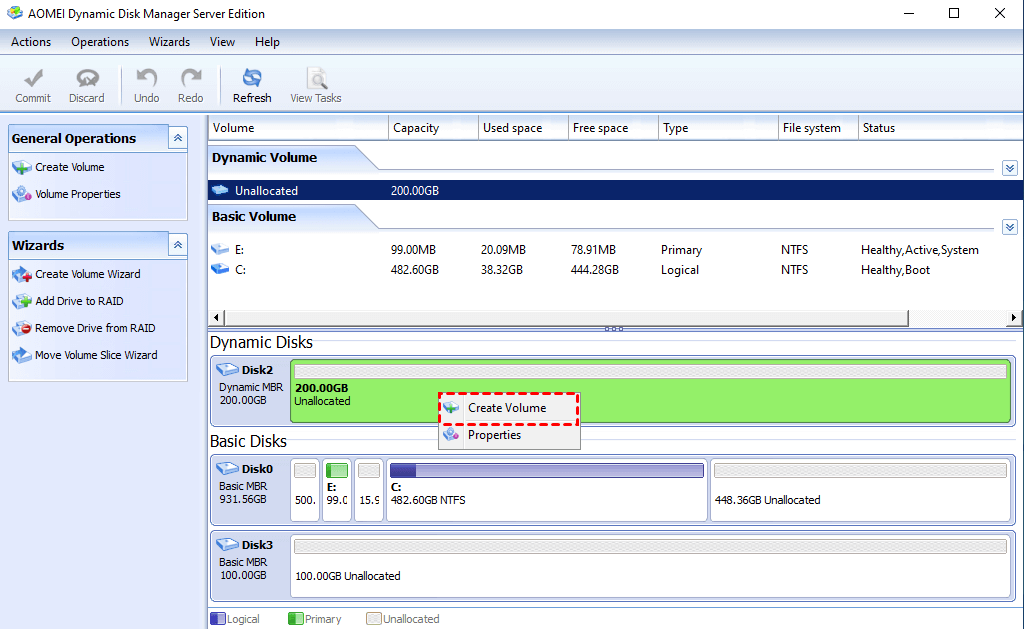This screenshot has height=629, width=1024.
Task: Click the Create Volume icon in General Operations
Action: click(x=22, y=167)
